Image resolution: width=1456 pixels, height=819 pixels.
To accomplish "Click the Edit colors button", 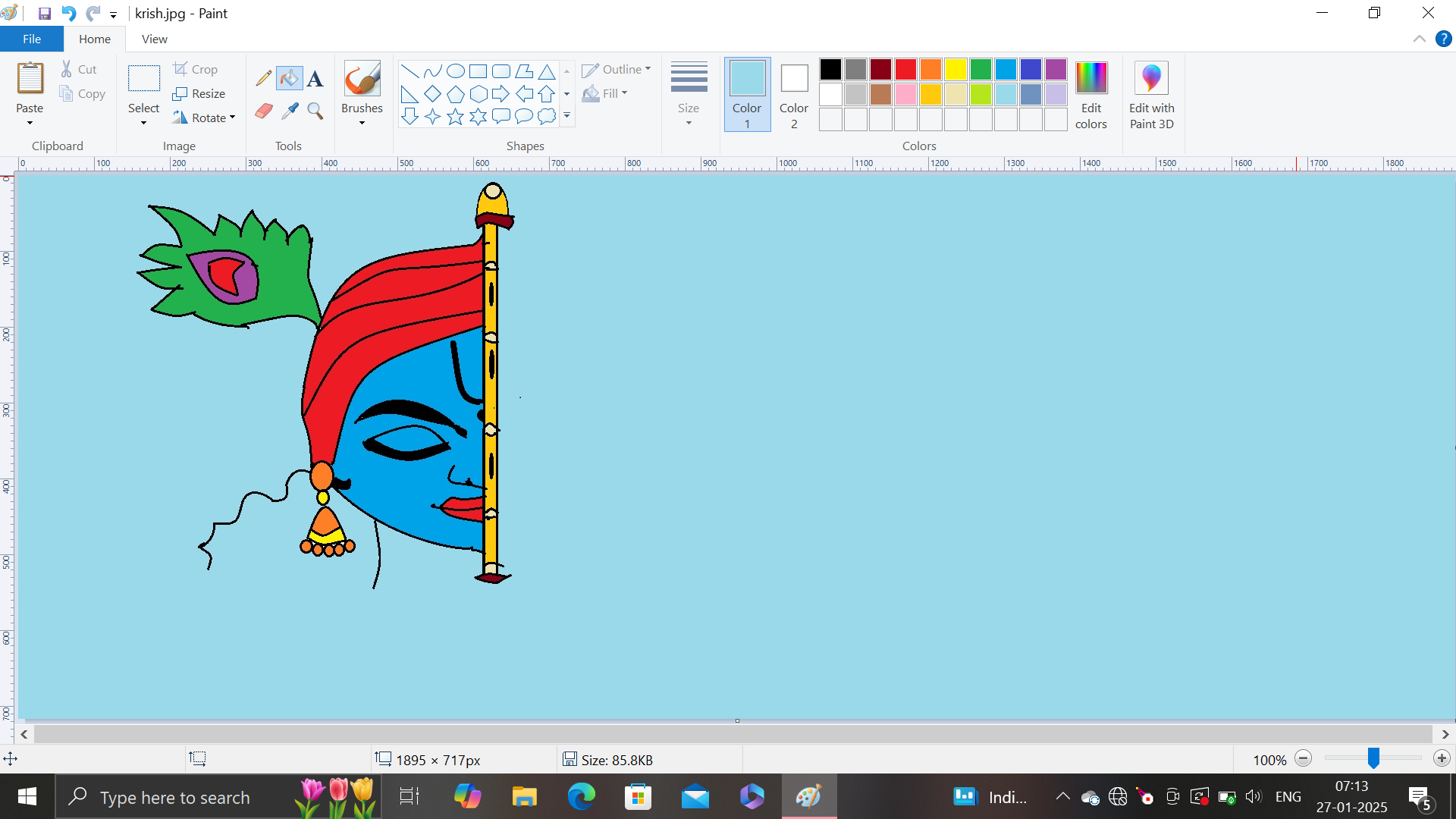I will click(x=1090, y=95).
